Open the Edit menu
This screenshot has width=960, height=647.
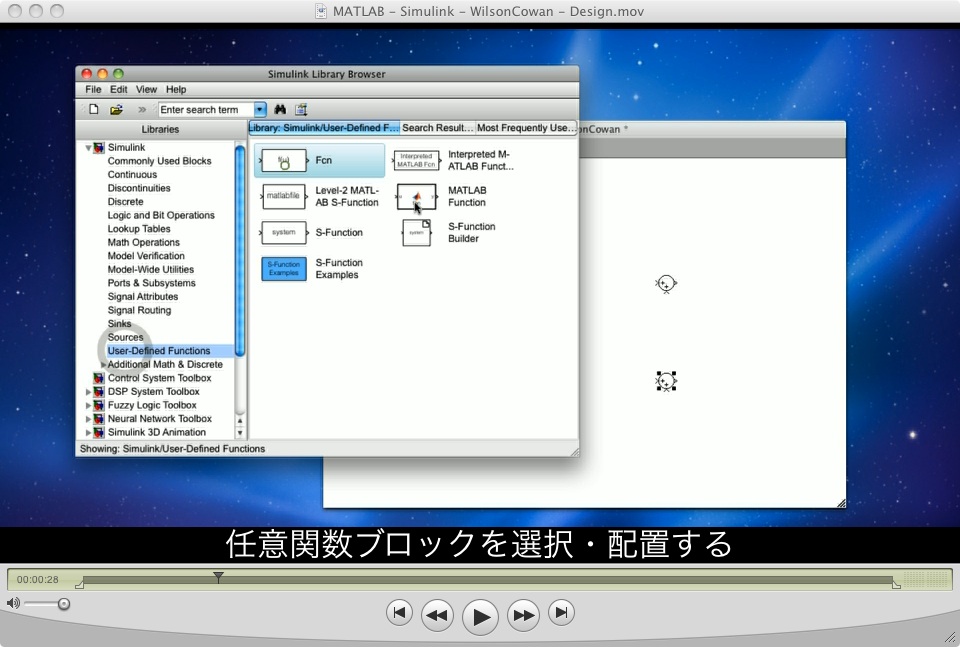[119, 90]
